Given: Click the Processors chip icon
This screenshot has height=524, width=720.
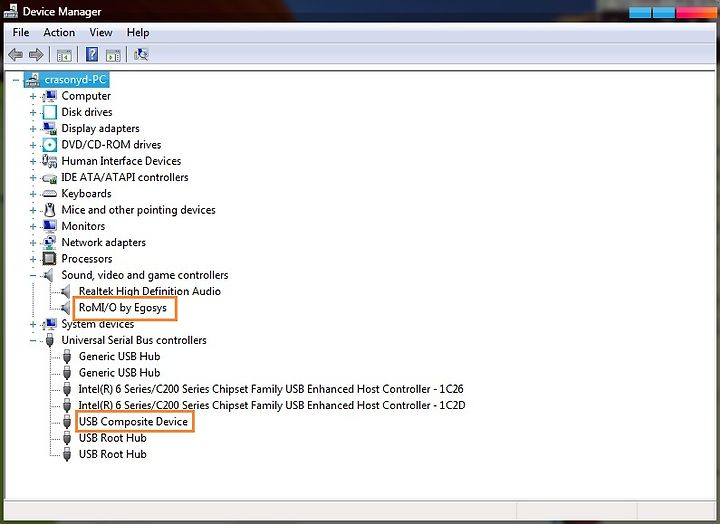Looking at the screenshot, I should pos(50,259).
